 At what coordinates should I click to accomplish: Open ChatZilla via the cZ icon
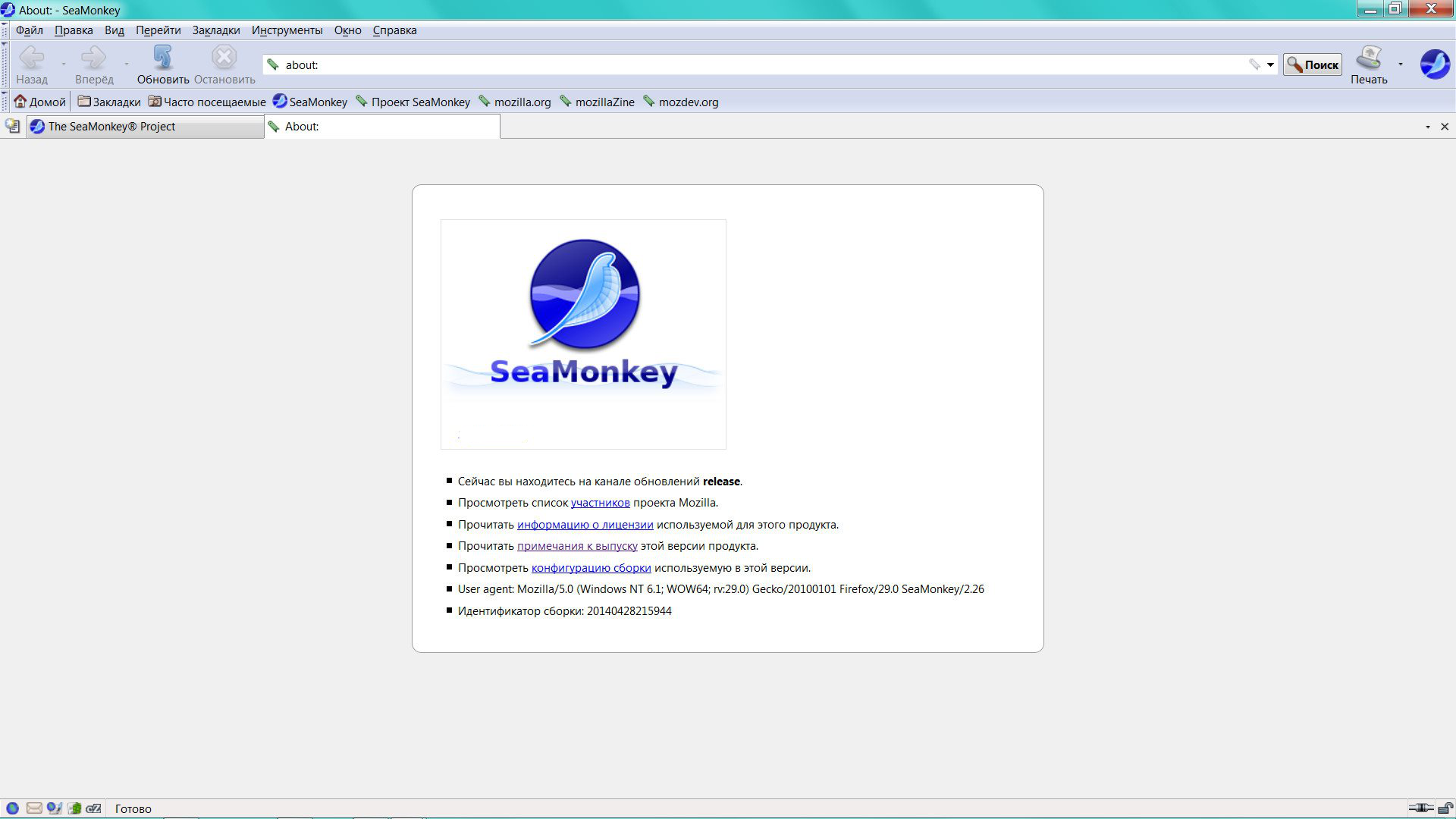pyautogui.click(x=94, y=808)
